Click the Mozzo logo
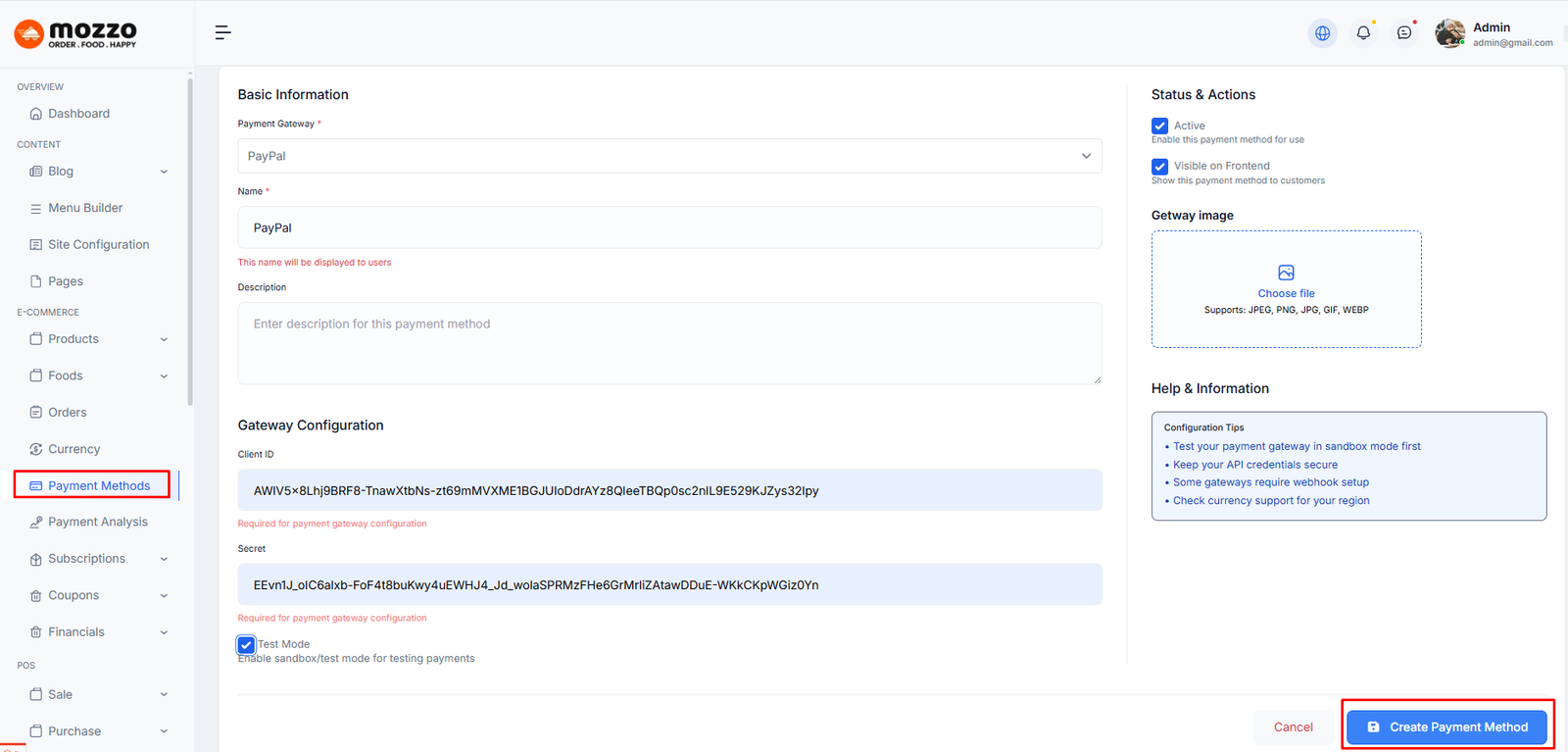 click(75, 34)
